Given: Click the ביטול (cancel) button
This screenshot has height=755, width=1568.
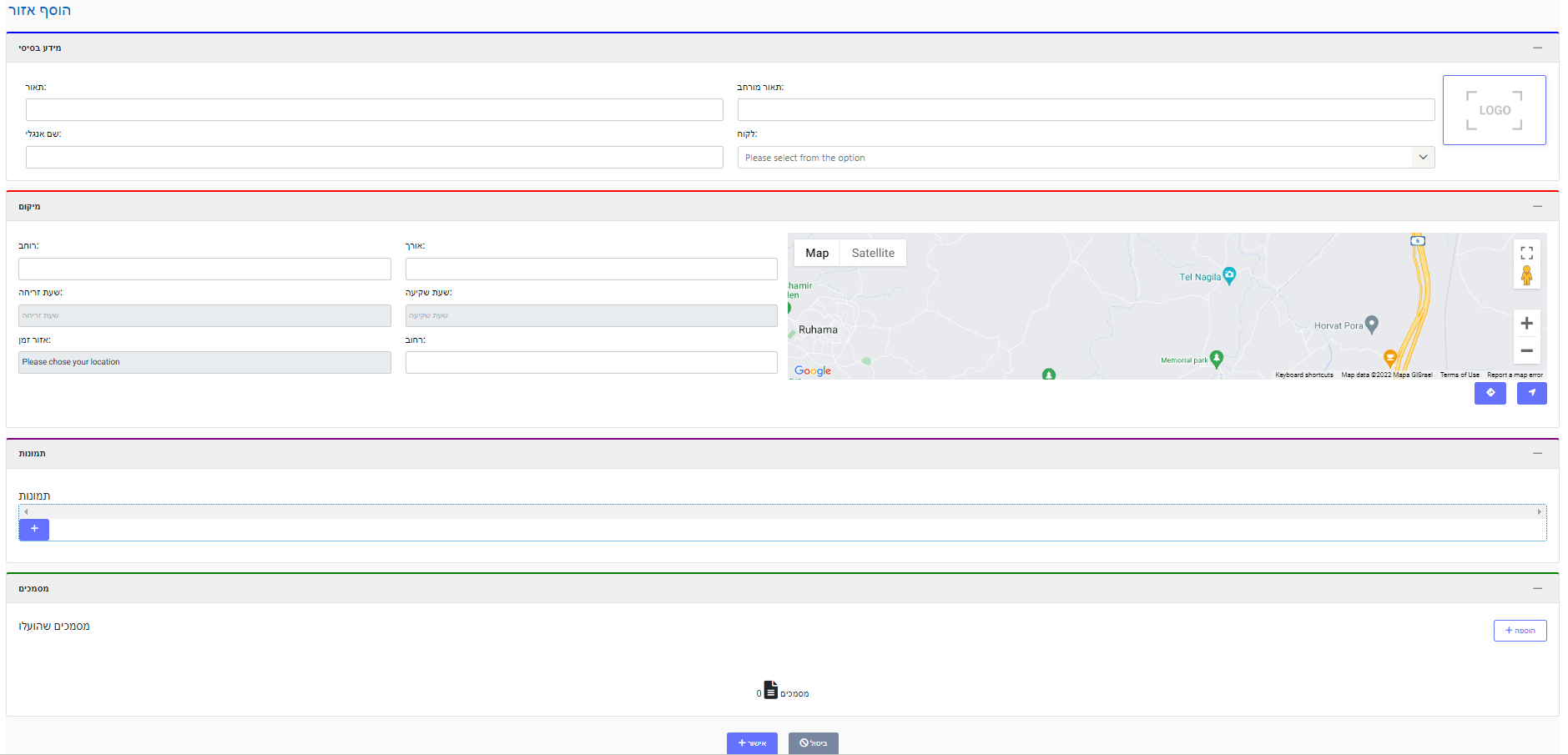Looking at the screenshot, I should point(813,742).
